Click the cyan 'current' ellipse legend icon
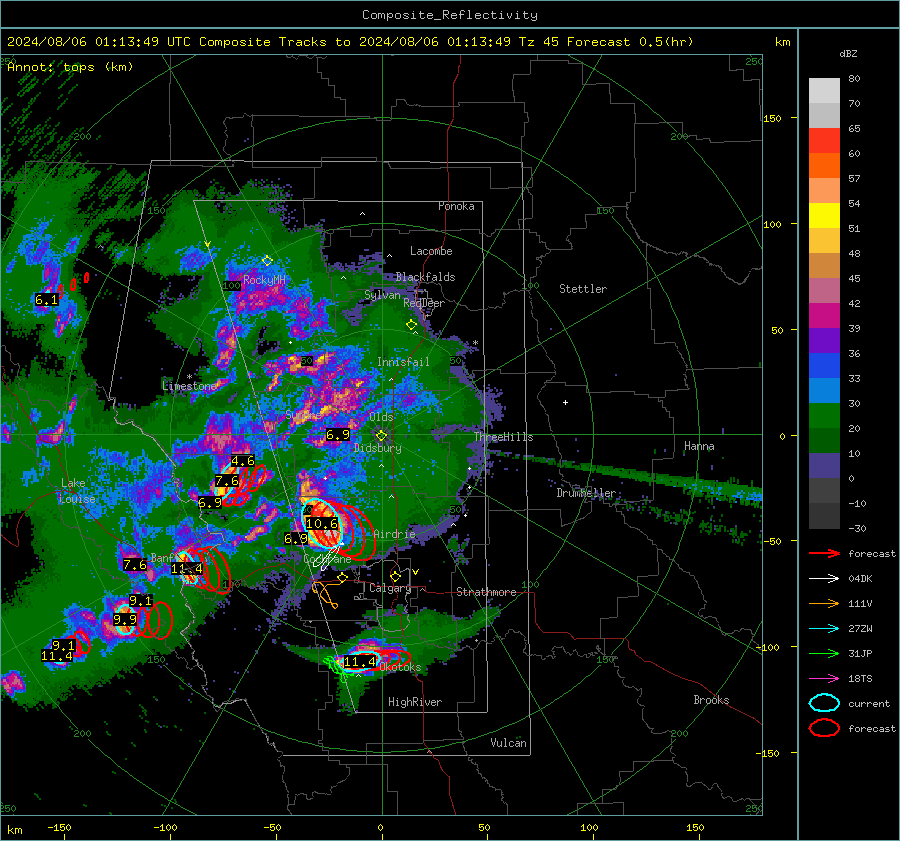 coord(824,703)
